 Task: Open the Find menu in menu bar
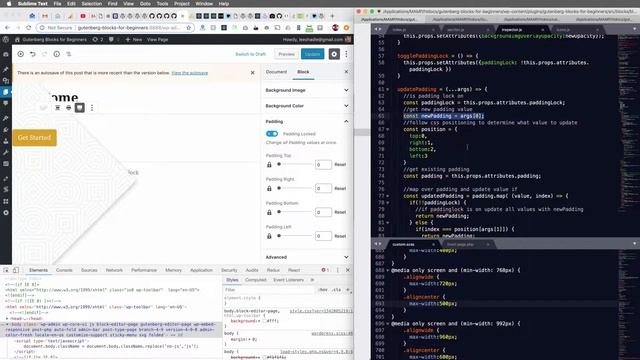[x=113, y=4]
